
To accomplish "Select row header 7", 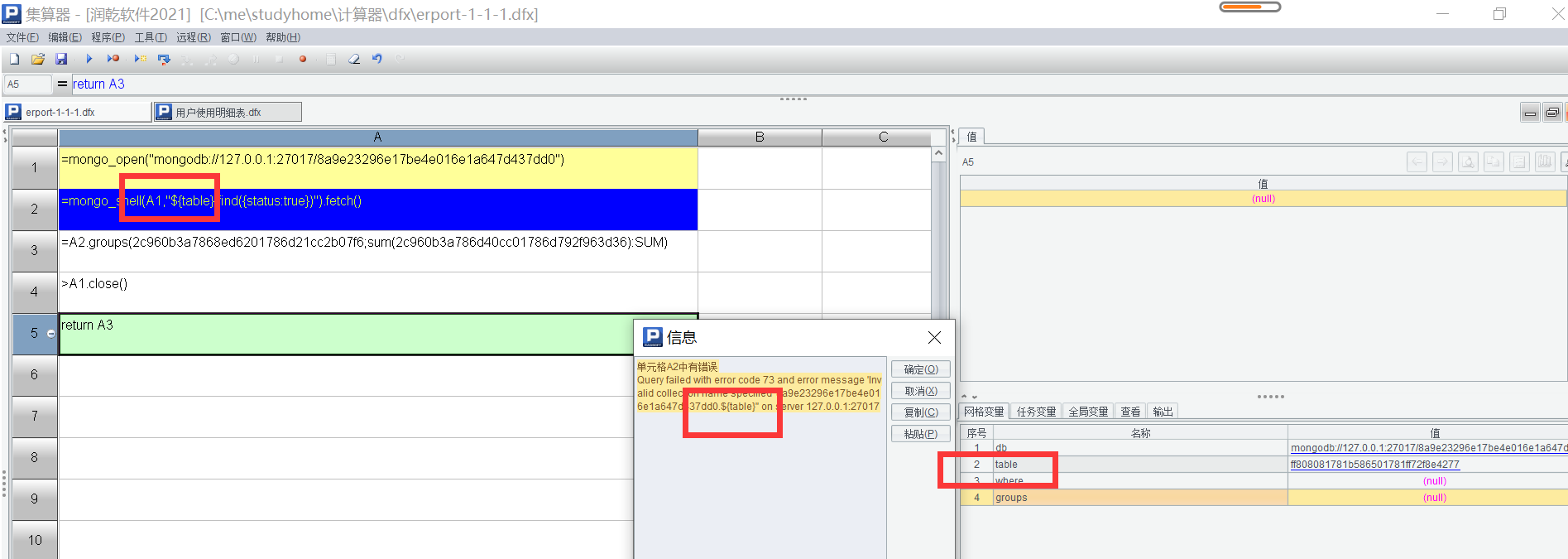I will [x=35, y=417].
